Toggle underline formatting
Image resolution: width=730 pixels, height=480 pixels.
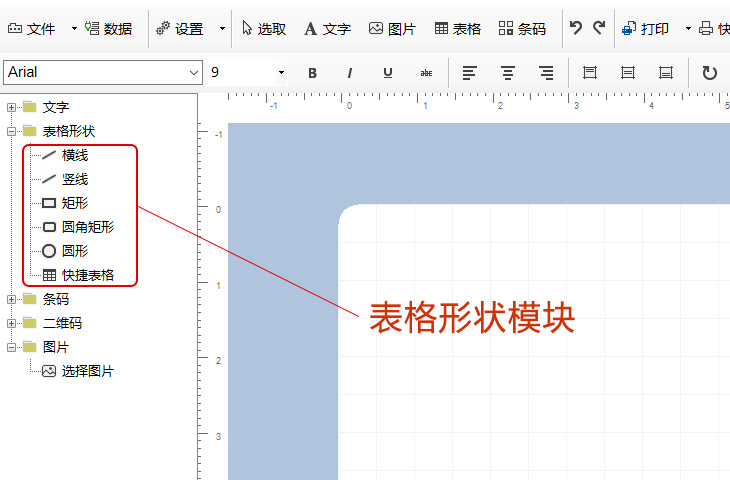coord(388,73)
